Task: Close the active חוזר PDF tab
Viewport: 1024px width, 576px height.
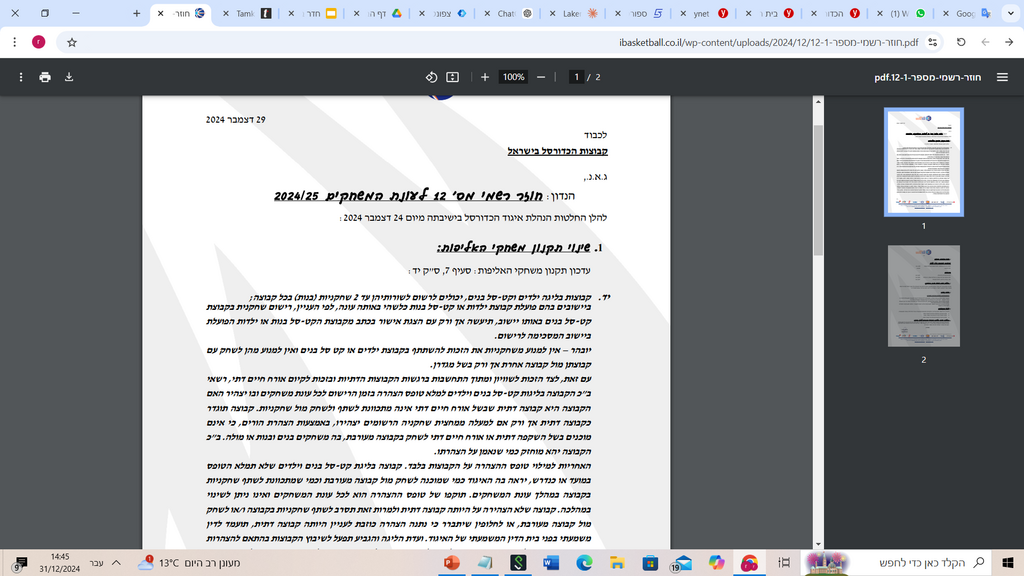Action: pos(160,13)
